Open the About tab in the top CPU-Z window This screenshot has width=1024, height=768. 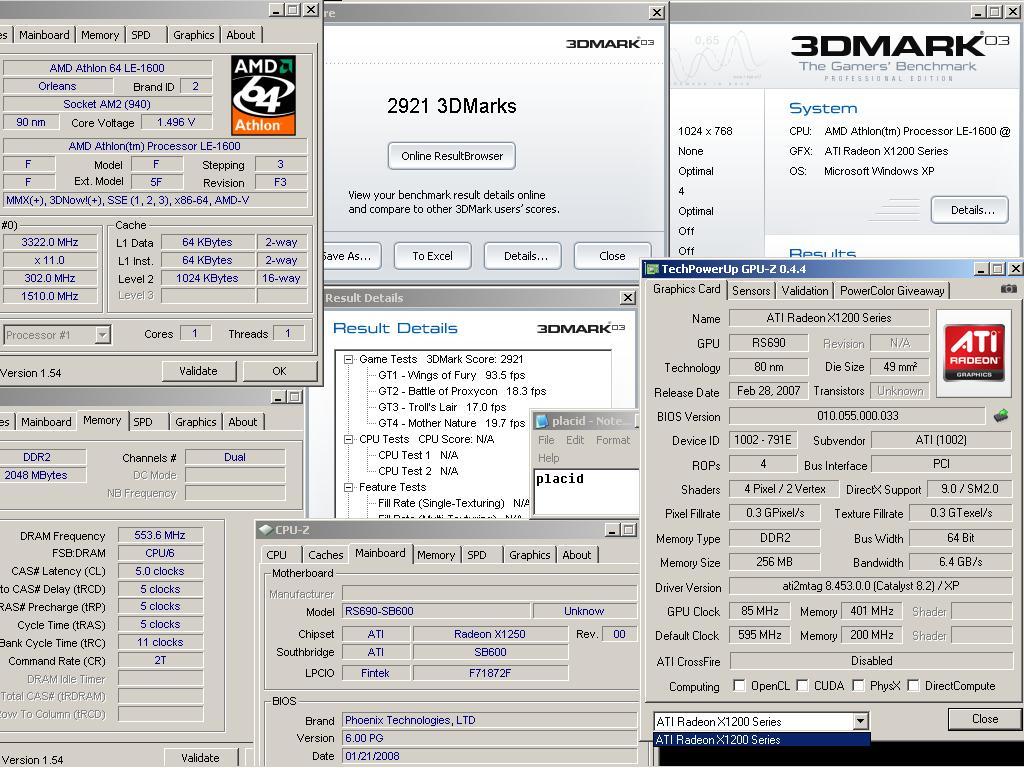[x=240, y=35]
